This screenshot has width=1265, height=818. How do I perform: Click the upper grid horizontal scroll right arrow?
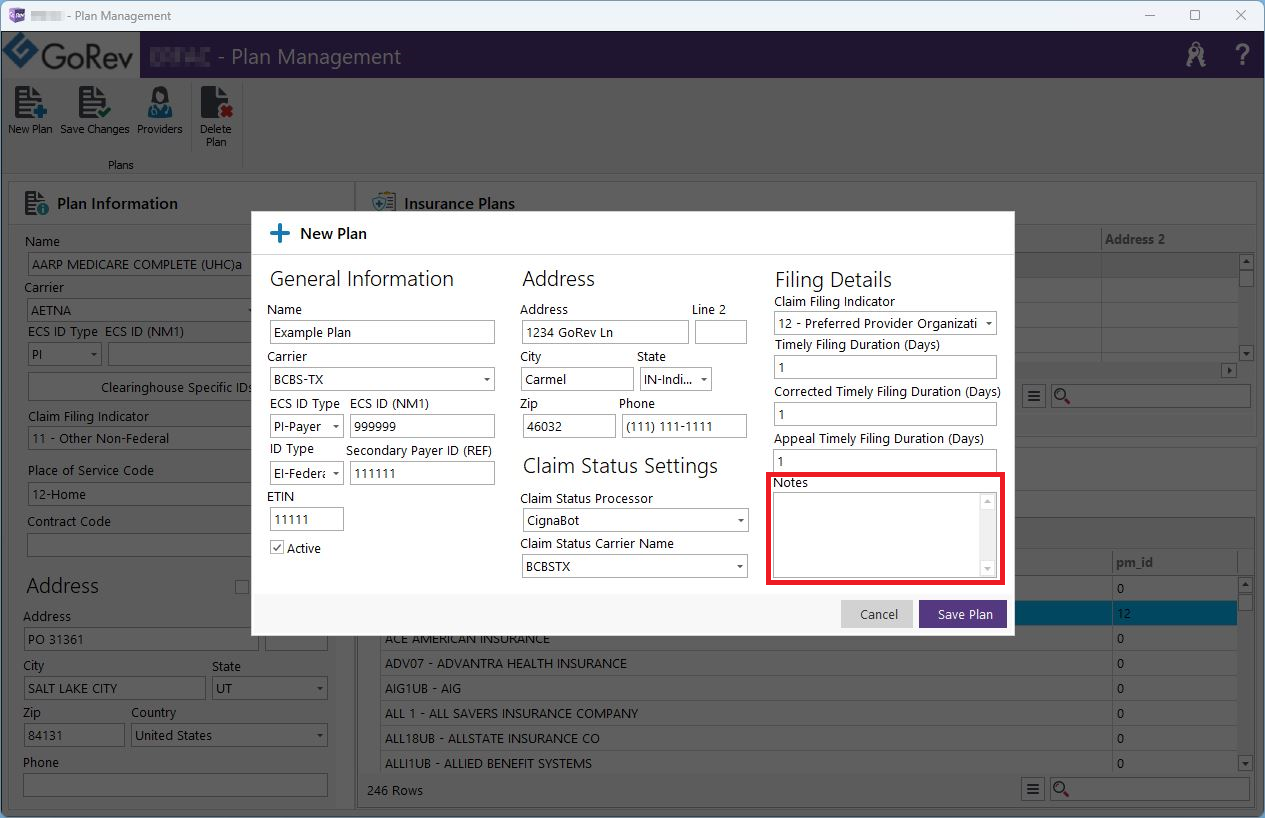tap(1230, 370)
